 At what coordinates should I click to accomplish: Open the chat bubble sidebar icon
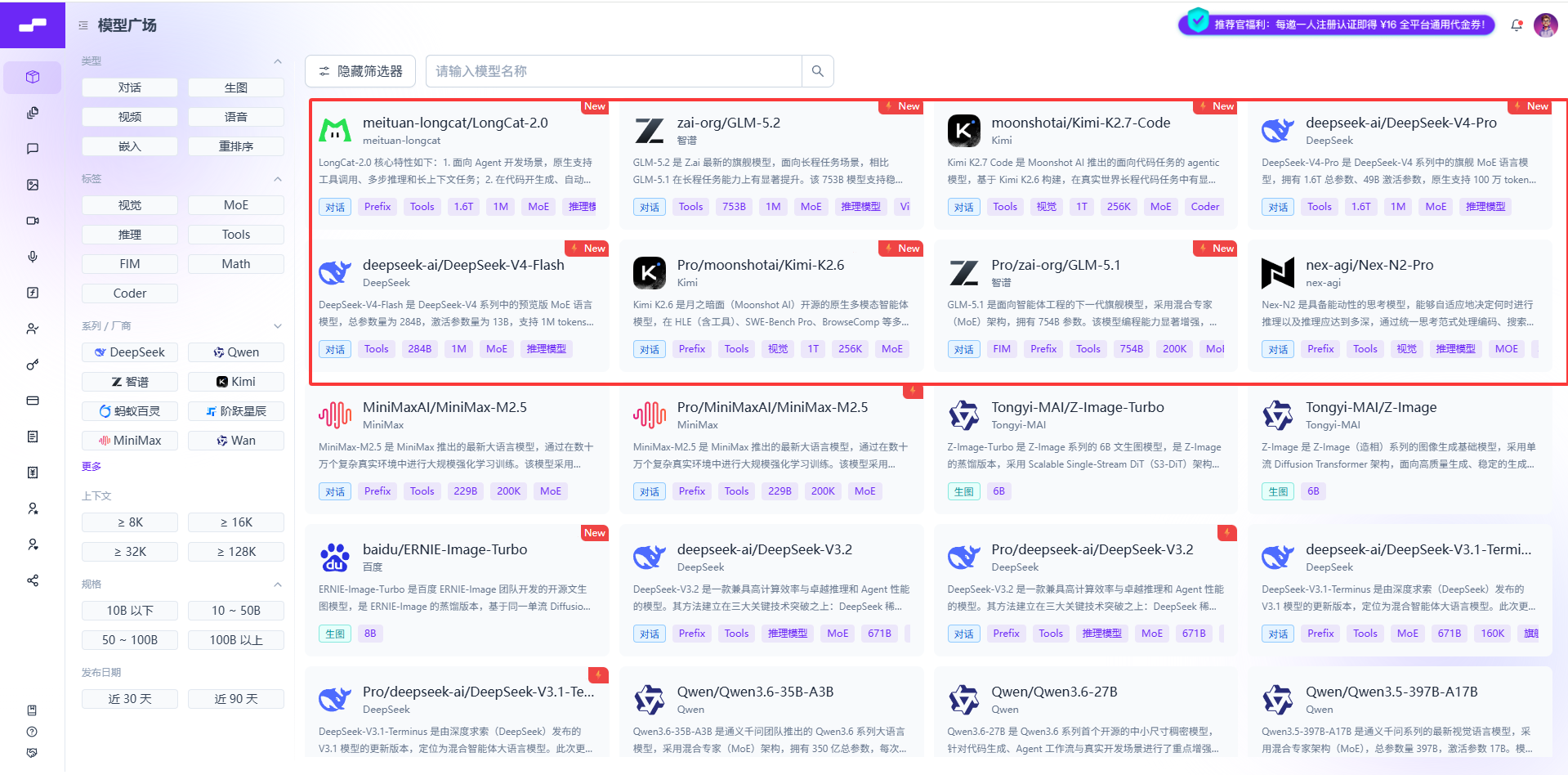click(33, 149)
